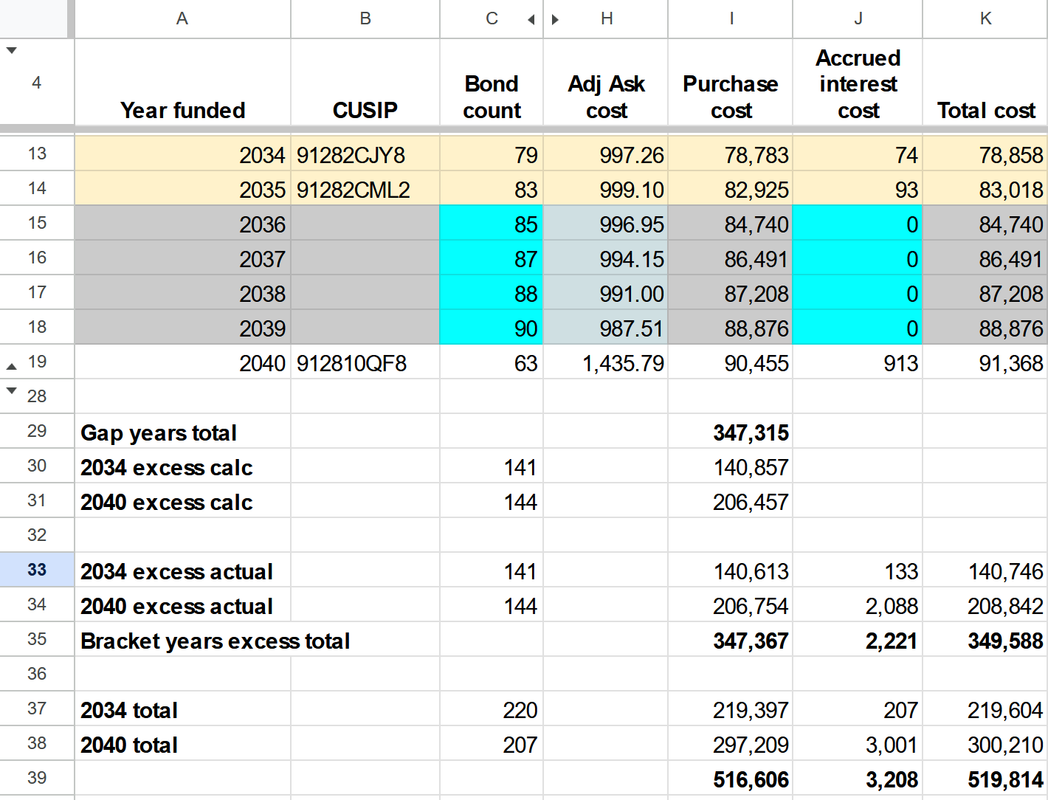This screenshot has height=800, width=1048.
Task: Click the Accrued interest cost header
Action: pos(858,82)
